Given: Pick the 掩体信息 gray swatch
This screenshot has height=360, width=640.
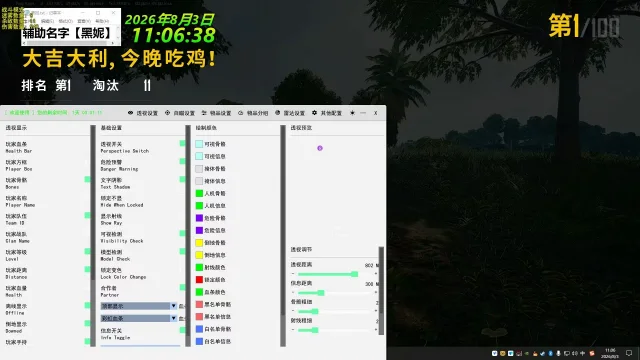Looking at the screenshot, I should 199,181.
